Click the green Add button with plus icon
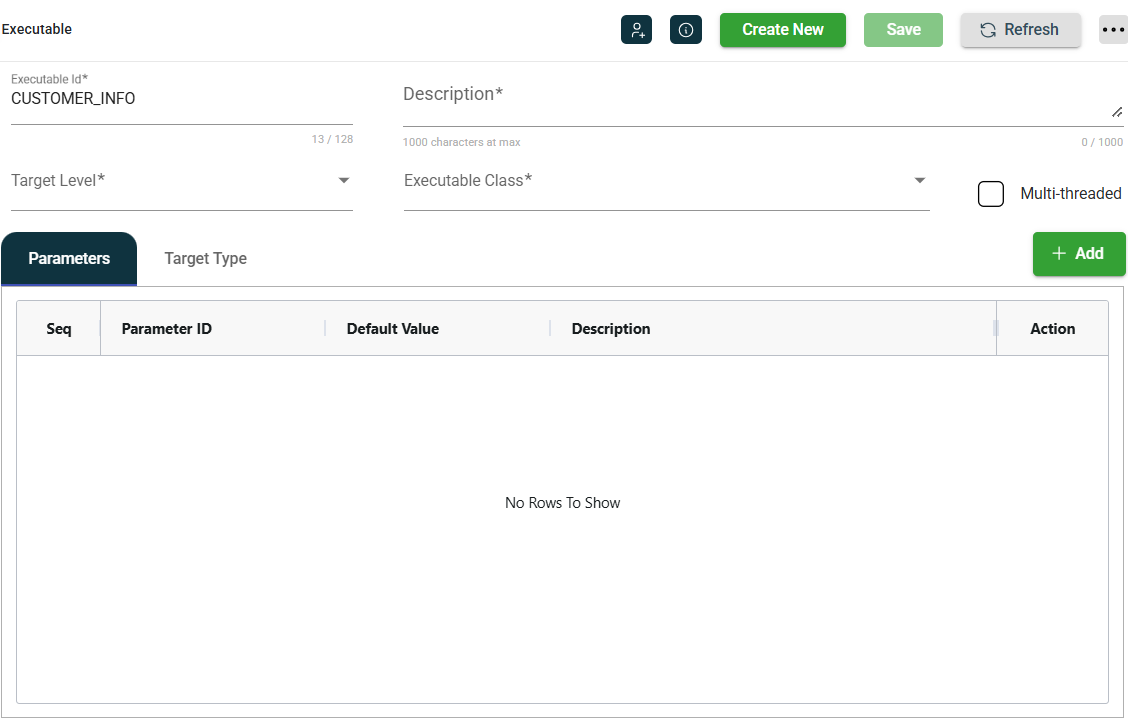Screen dimensions: 1128x721 (1078, 254)
